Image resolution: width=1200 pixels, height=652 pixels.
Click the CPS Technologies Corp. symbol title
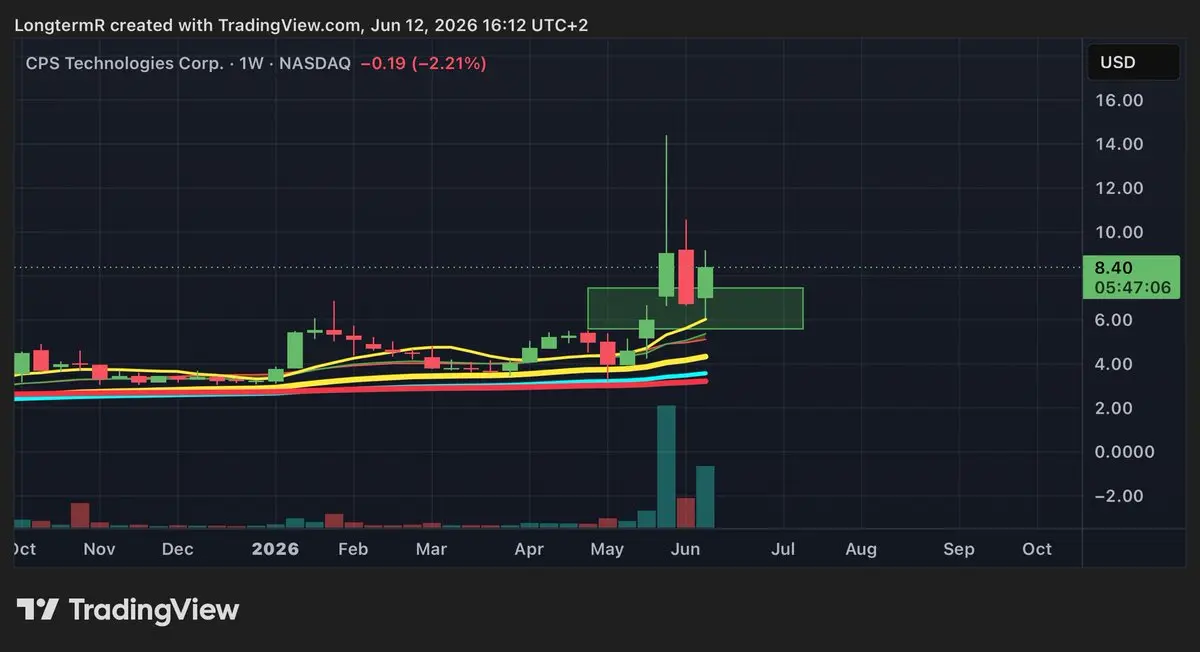(124, 63)
